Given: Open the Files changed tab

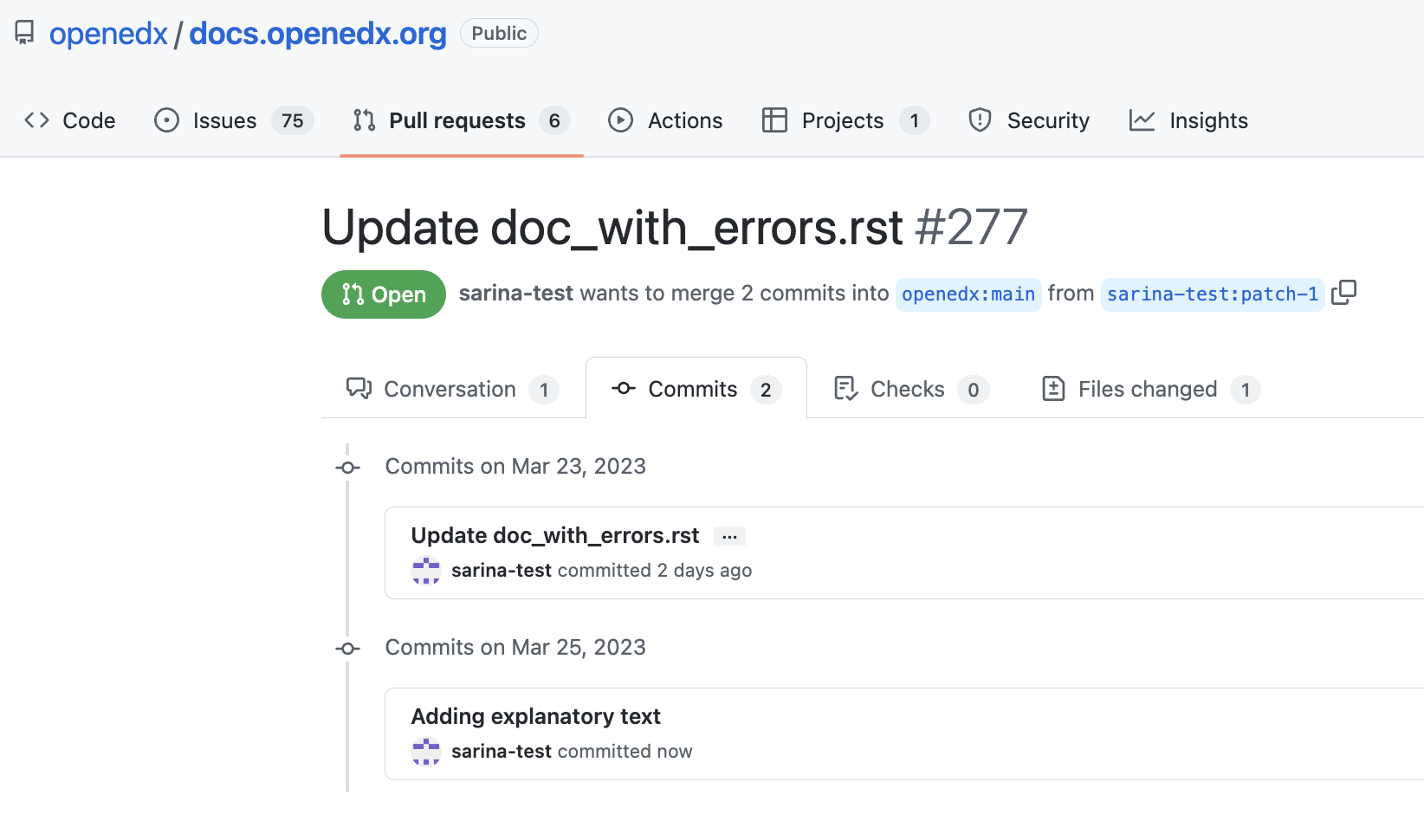Looking at the screenshot, I should pos(1146,389).
